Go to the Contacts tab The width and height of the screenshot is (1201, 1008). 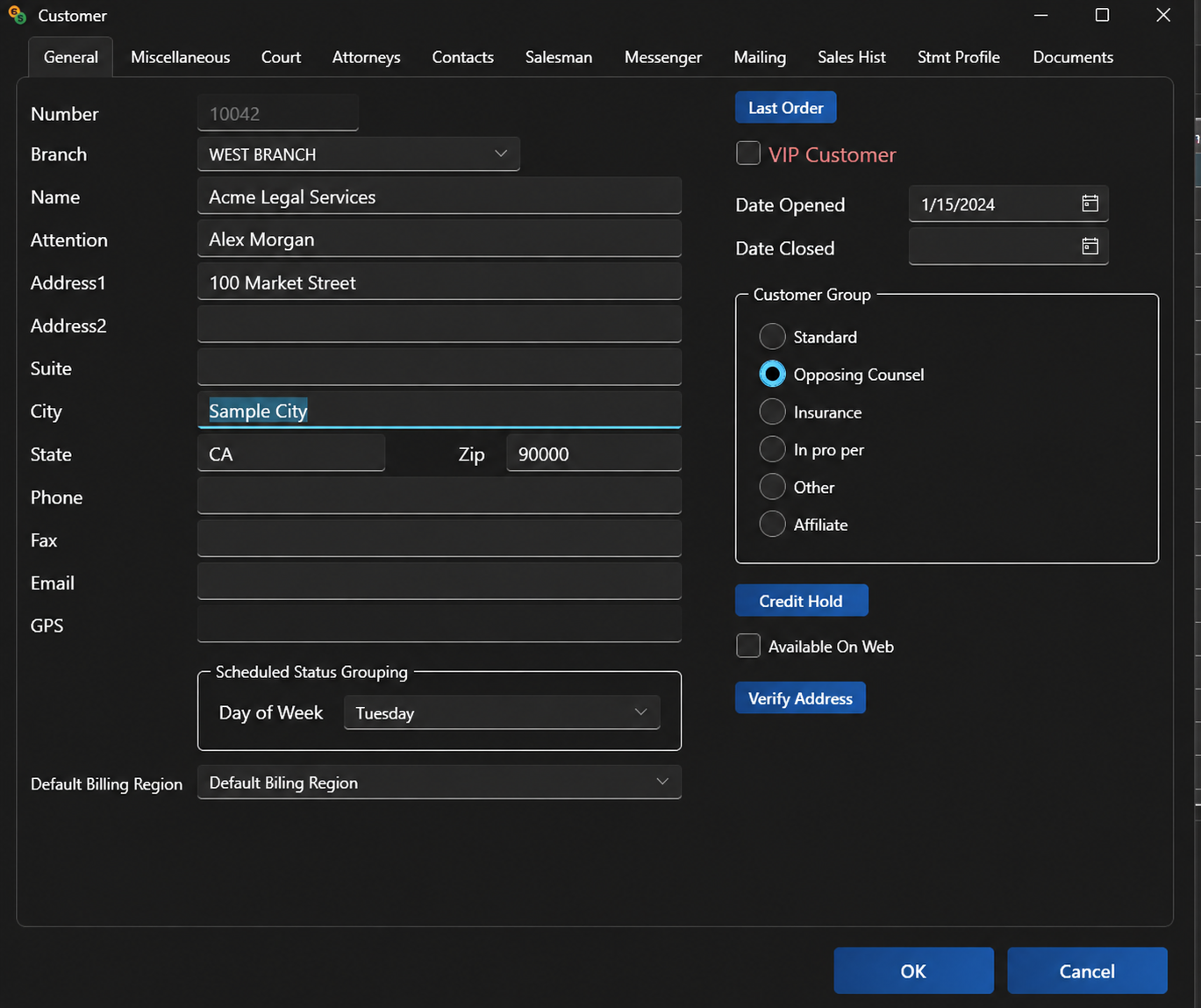pyautogui.click(x=463, y=57)
